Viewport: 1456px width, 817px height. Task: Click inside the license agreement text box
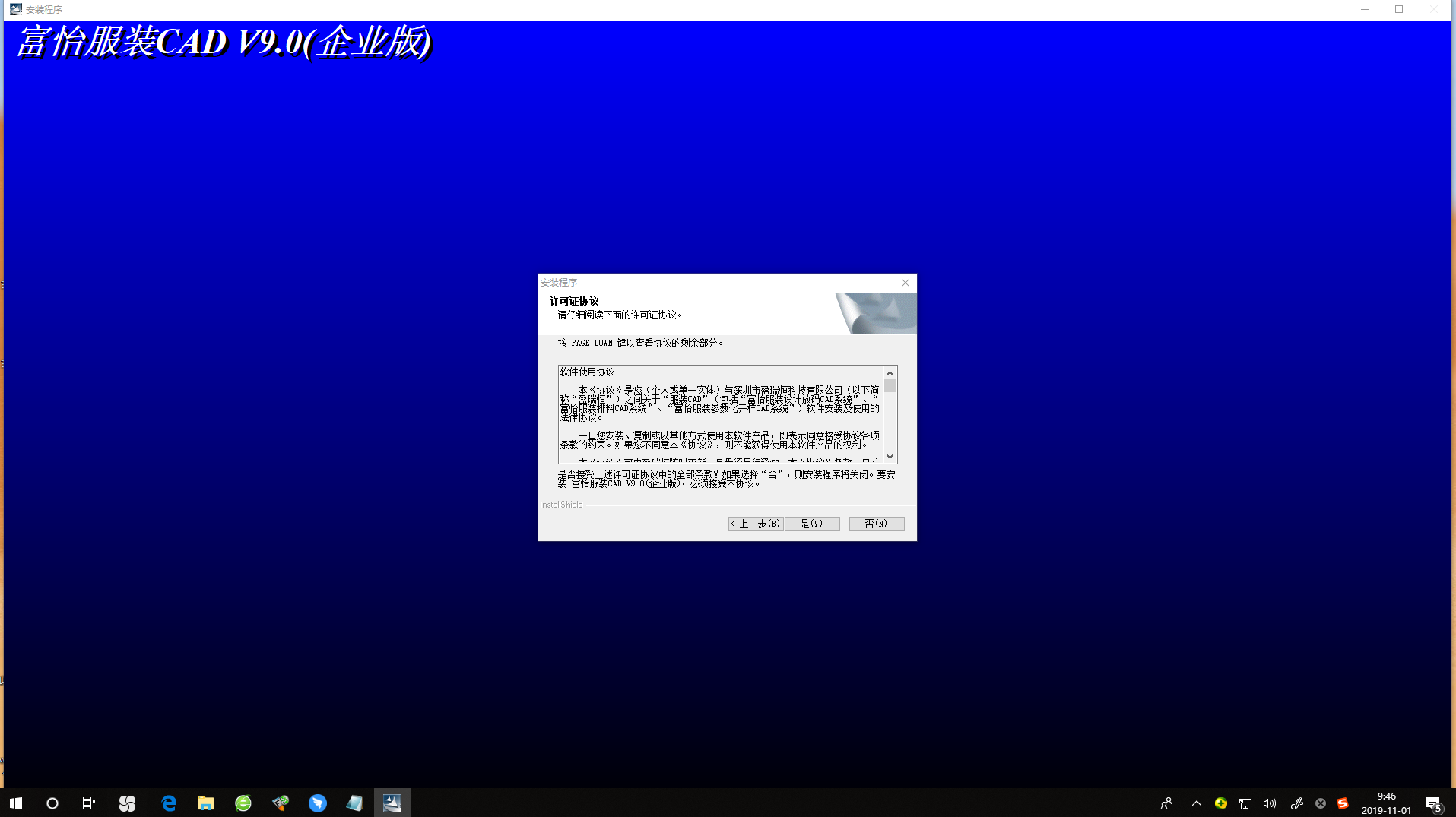tap(720, 414)
